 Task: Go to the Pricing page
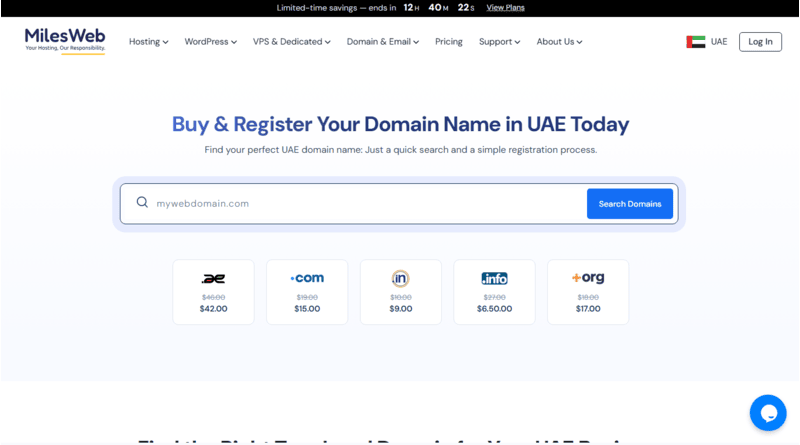(448, 42)
